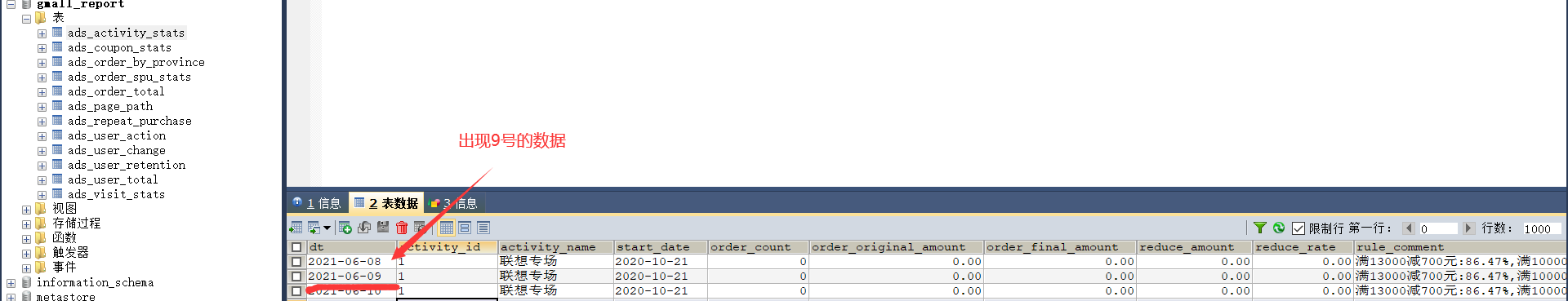Select the ads_activity_stats table

pos(126,33)
